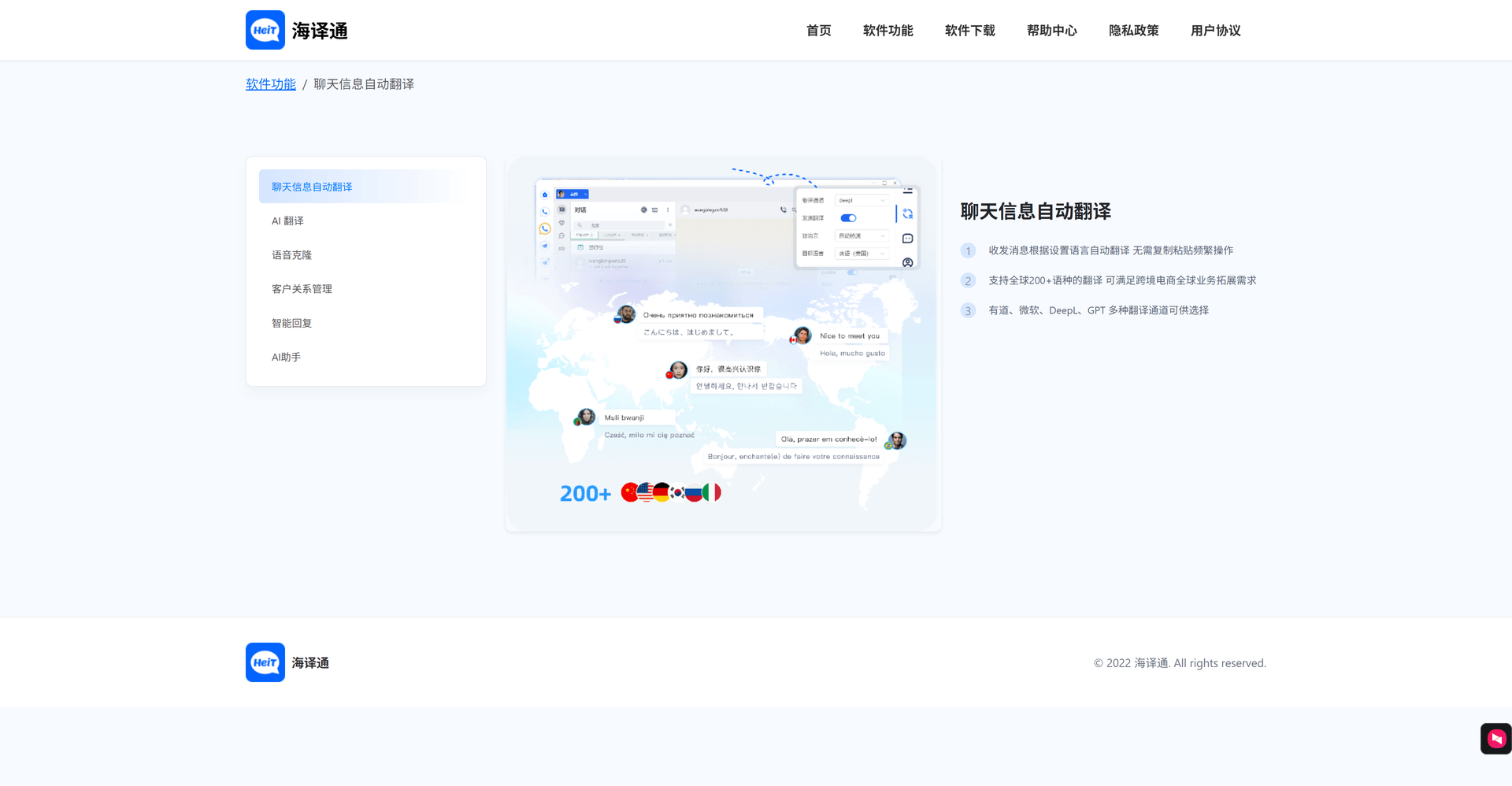The image size is (1512, 786).
Task: Open 软件功能 in the top navigation
Action: click(888, 31)
